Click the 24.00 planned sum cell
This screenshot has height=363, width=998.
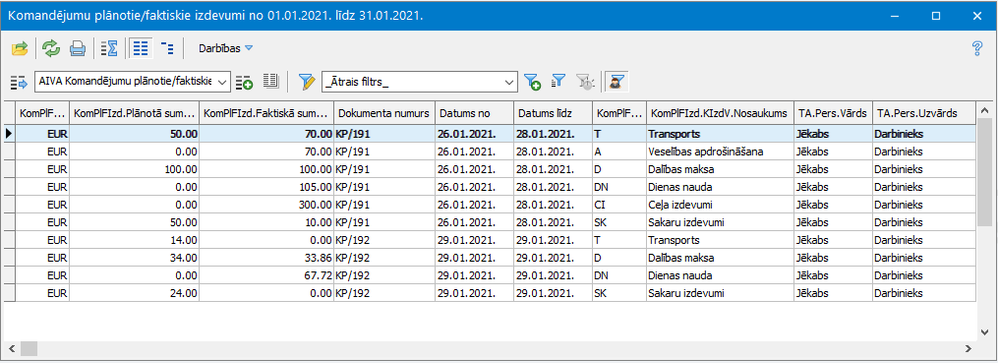134,294
